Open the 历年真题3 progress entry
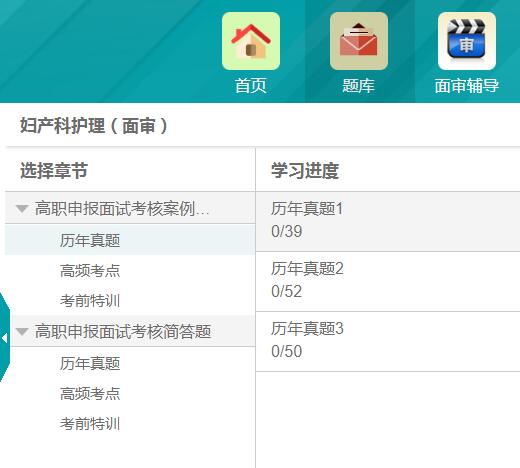 [388, 342]
